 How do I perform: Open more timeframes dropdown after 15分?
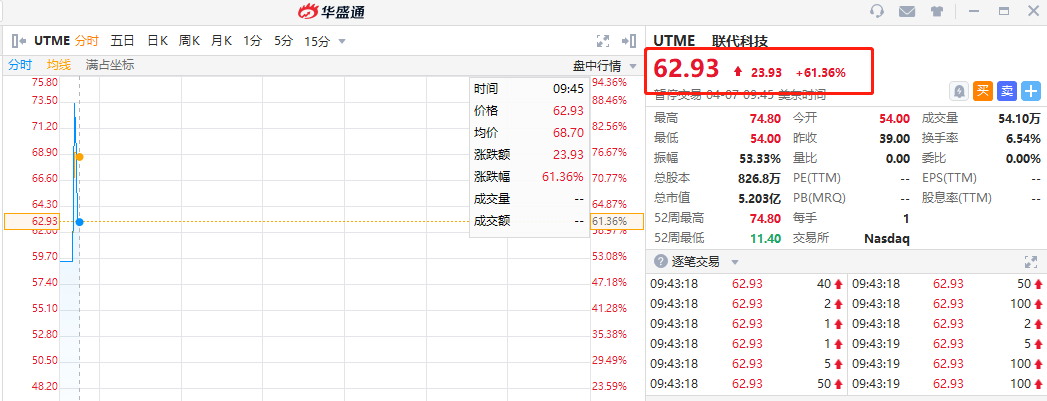pos(342,41)
